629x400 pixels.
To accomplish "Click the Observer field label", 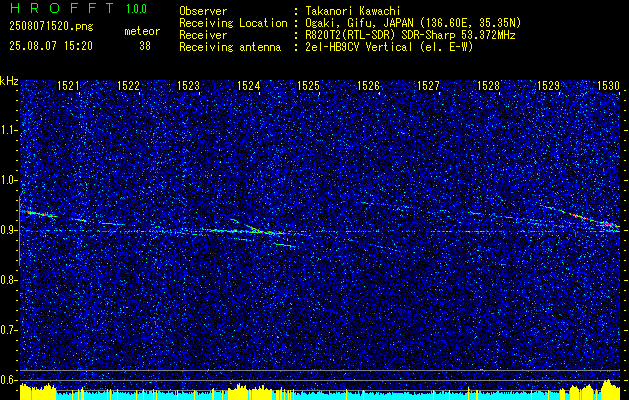I will point(203,12).
